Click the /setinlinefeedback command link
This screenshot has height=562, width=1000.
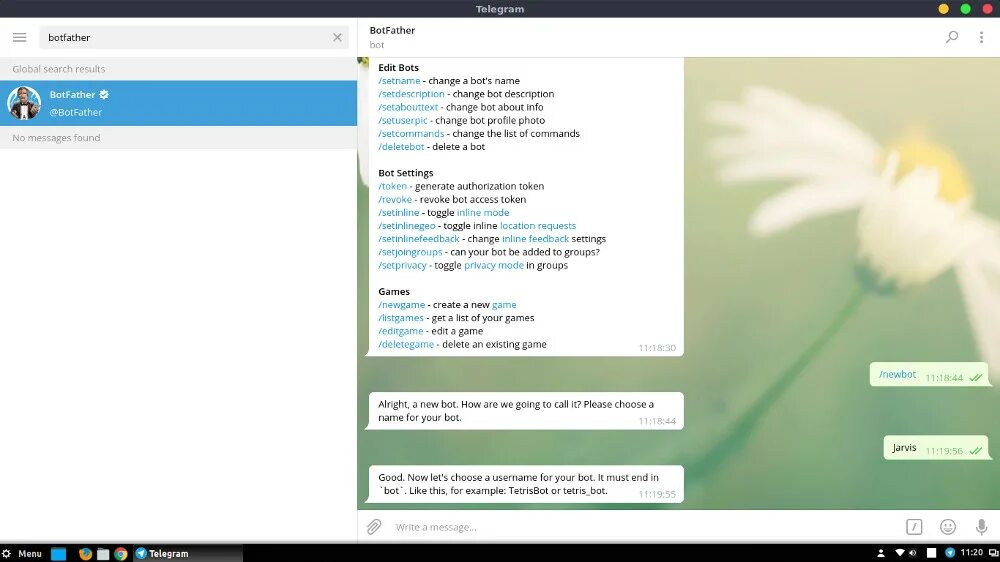(x=418, y=239)
